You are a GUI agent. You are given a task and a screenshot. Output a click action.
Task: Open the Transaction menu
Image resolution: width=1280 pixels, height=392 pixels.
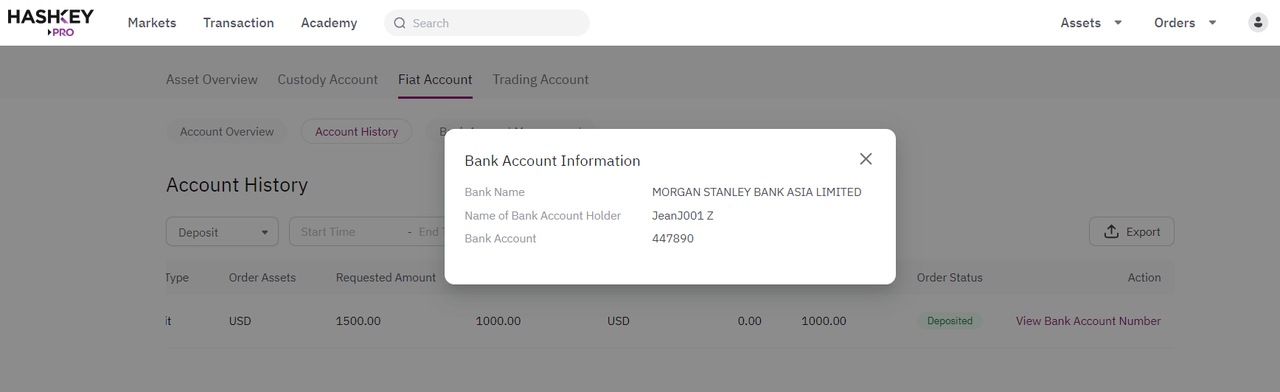(x=238, y=23)
